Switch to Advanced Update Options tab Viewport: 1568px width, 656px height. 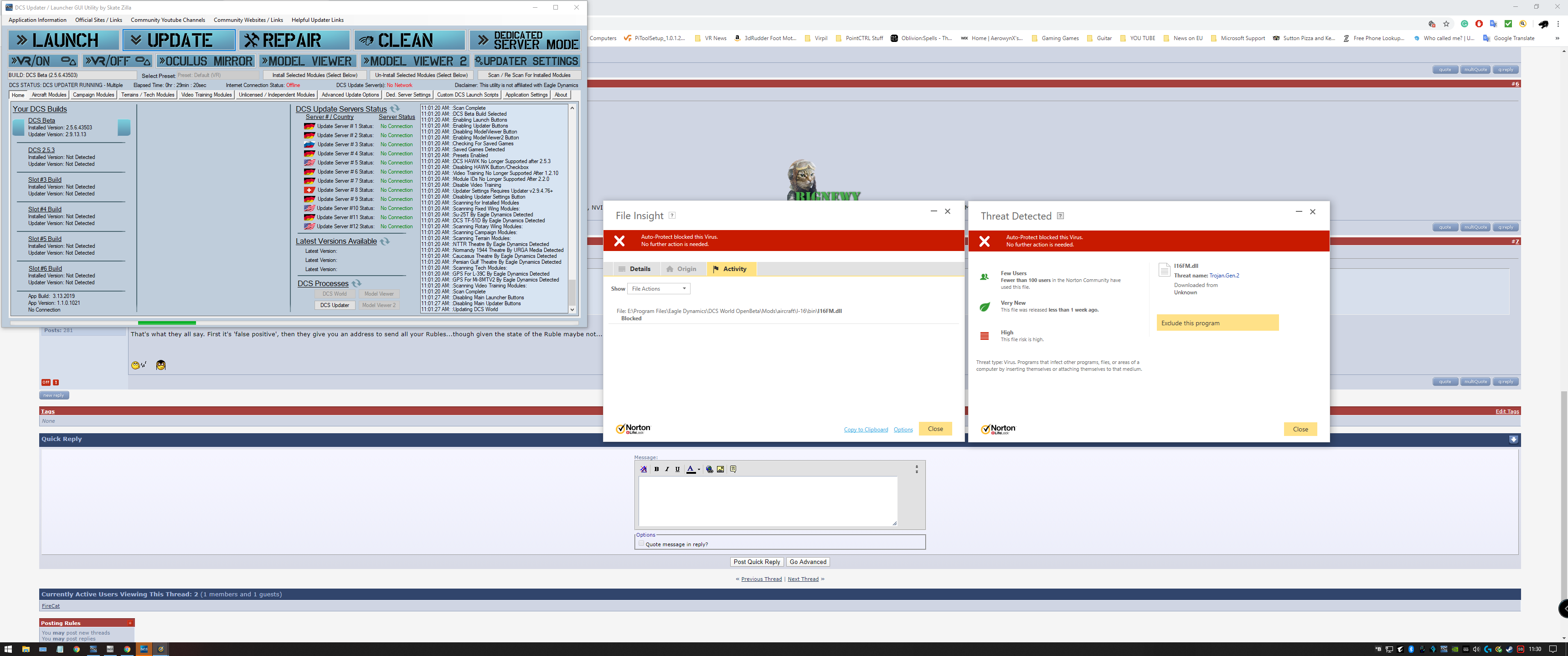click(350, 95)
